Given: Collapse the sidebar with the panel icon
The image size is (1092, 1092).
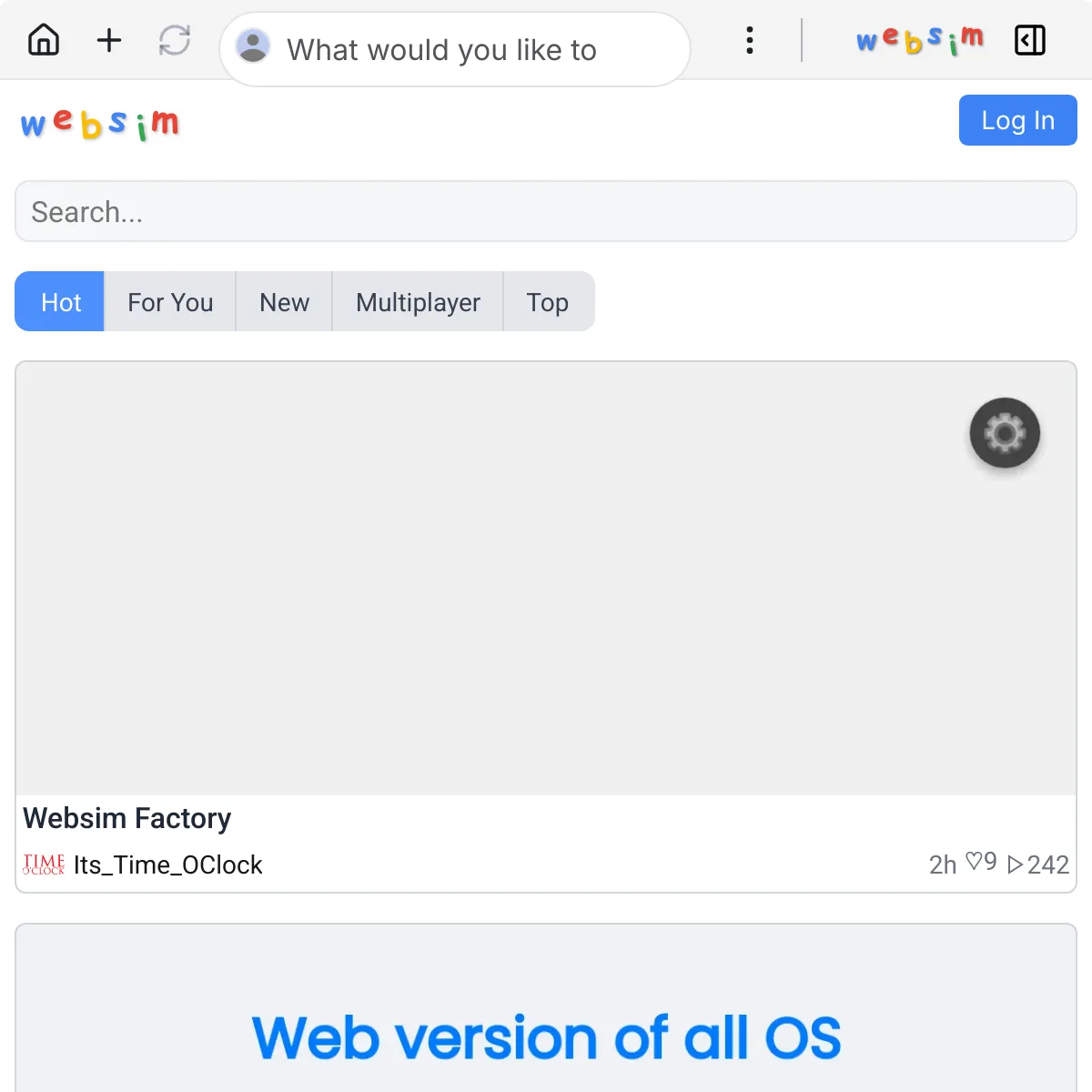Looking at the screenshot, I should 1029,40.
